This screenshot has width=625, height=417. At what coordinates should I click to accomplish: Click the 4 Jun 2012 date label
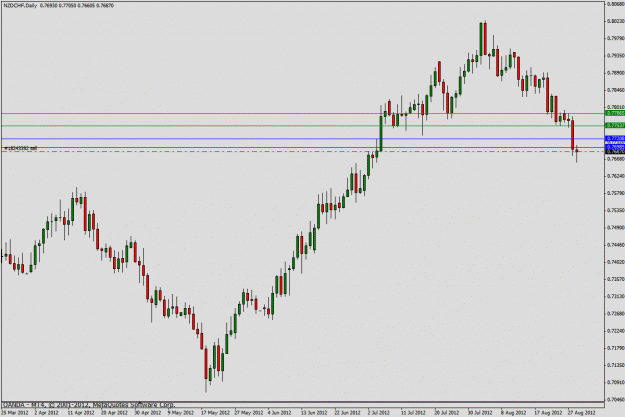(x=279, y=413)
